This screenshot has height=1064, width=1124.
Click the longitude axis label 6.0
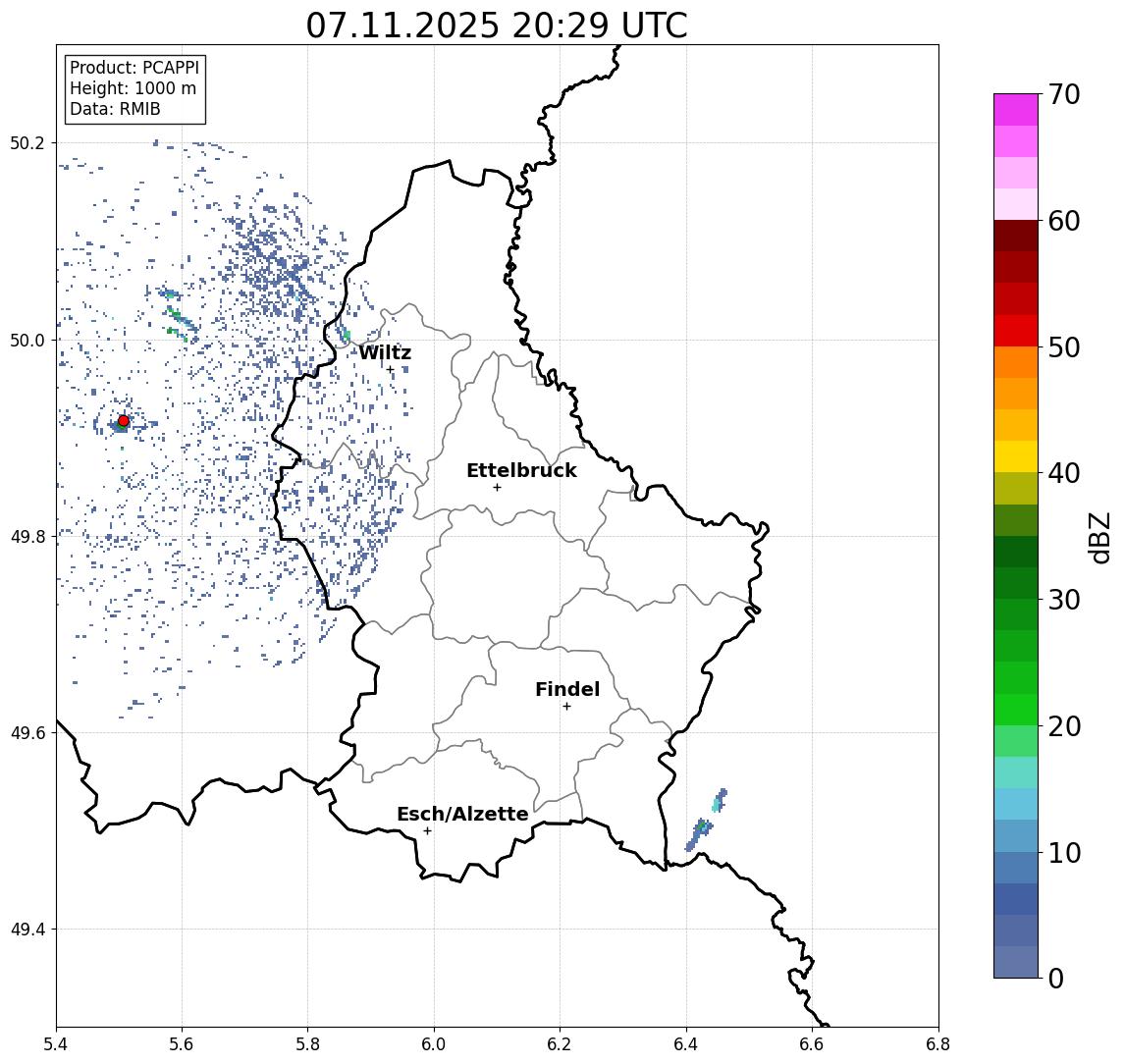[x=434, y=1043]
